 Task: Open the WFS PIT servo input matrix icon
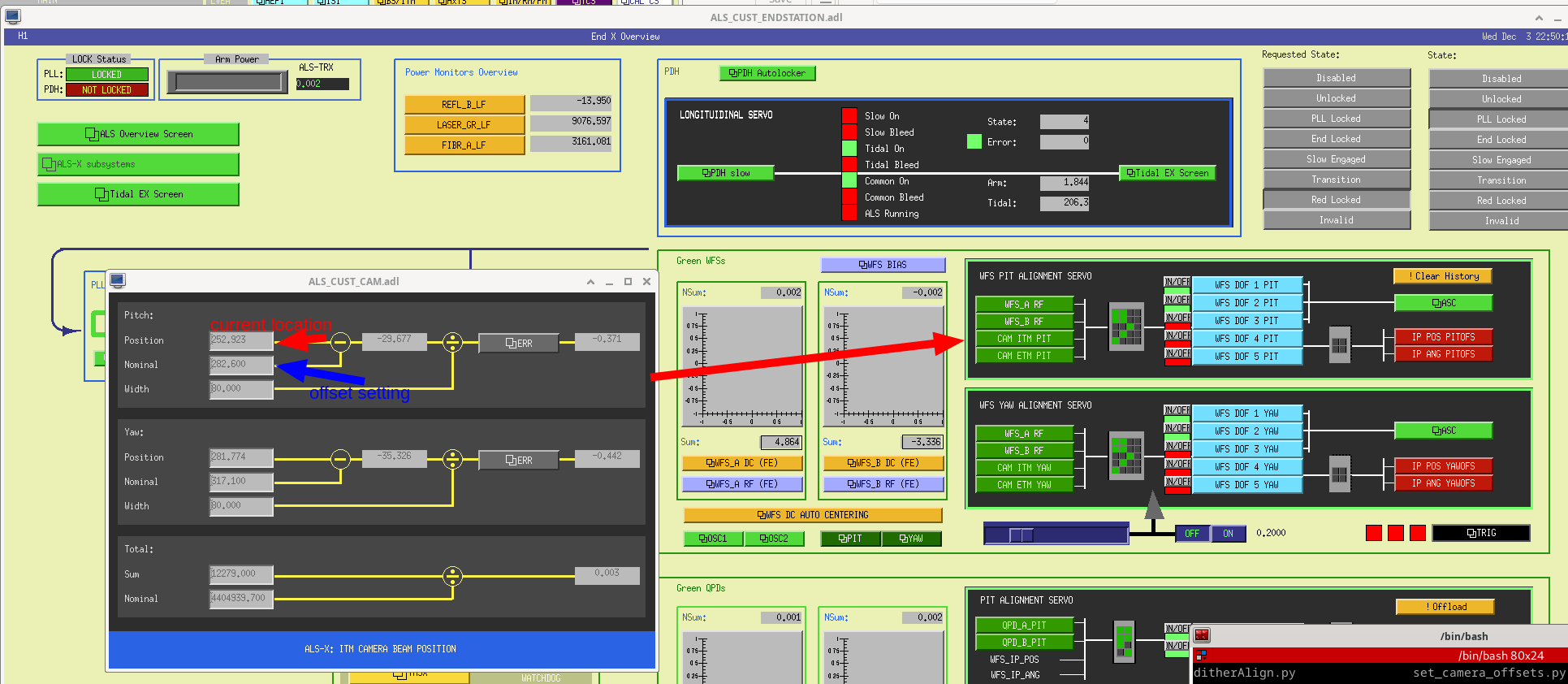click(x=1125, y=327)
